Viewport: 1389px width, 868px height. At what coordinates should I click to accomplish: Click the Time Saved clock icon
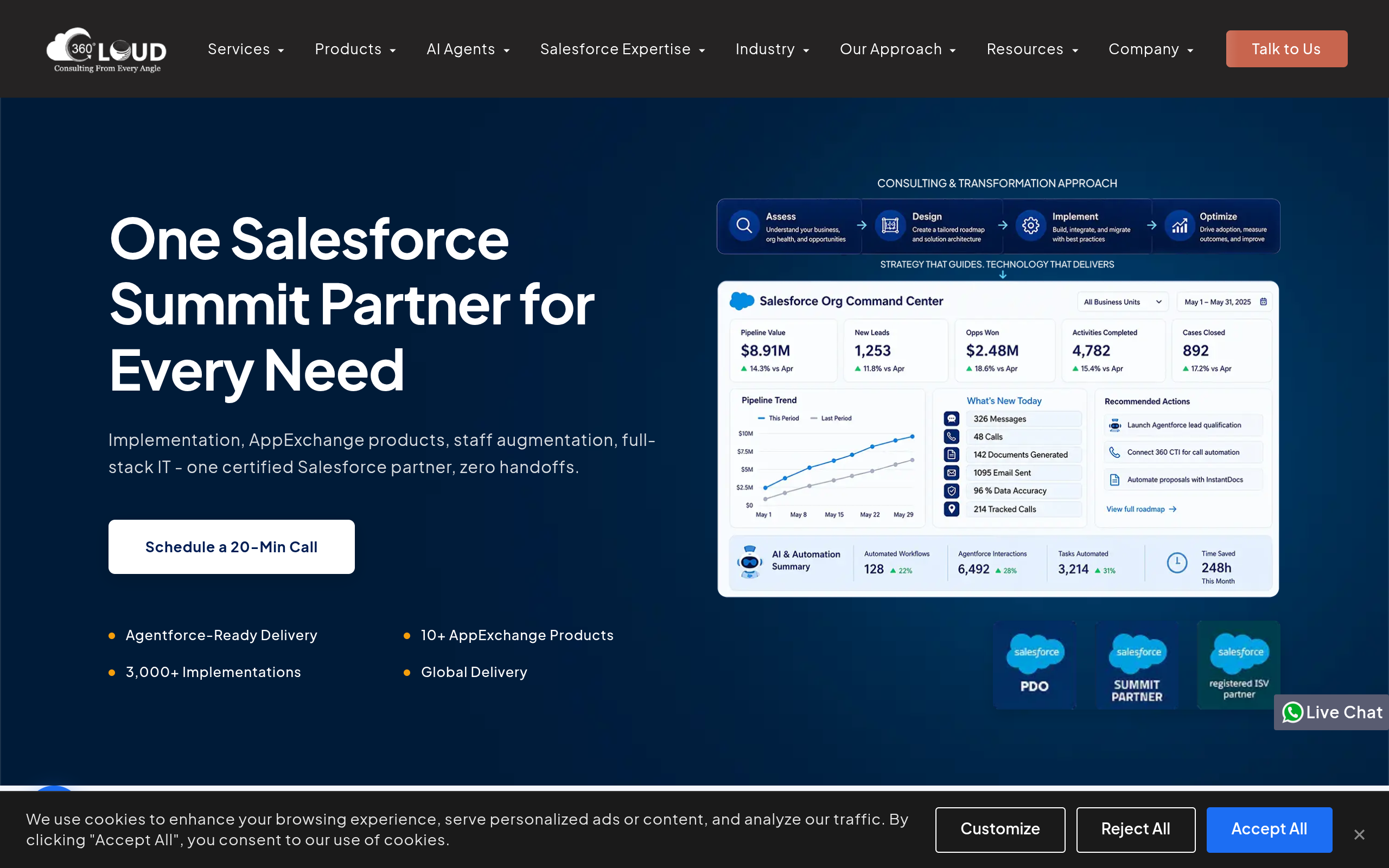pos(1177,563)
